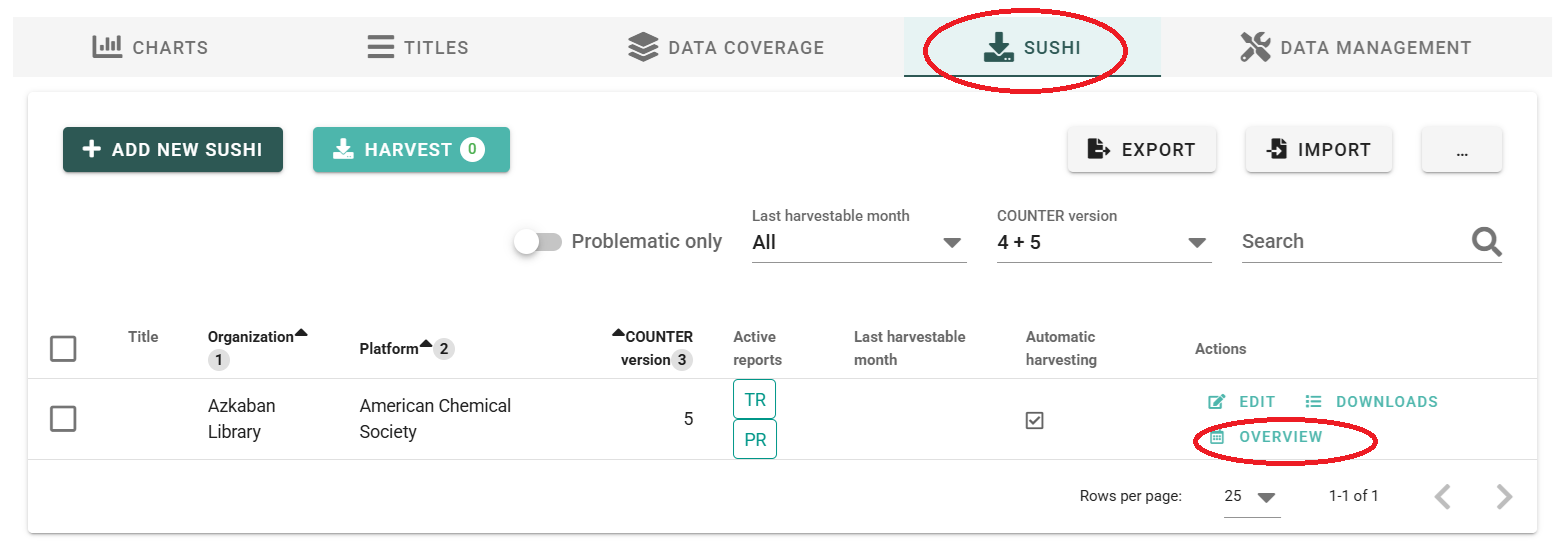Image resolution: width=1561 pixels, height=543 pixels.
Task: Open the COUNTER version dropdown
Action: coord(1104,242)
